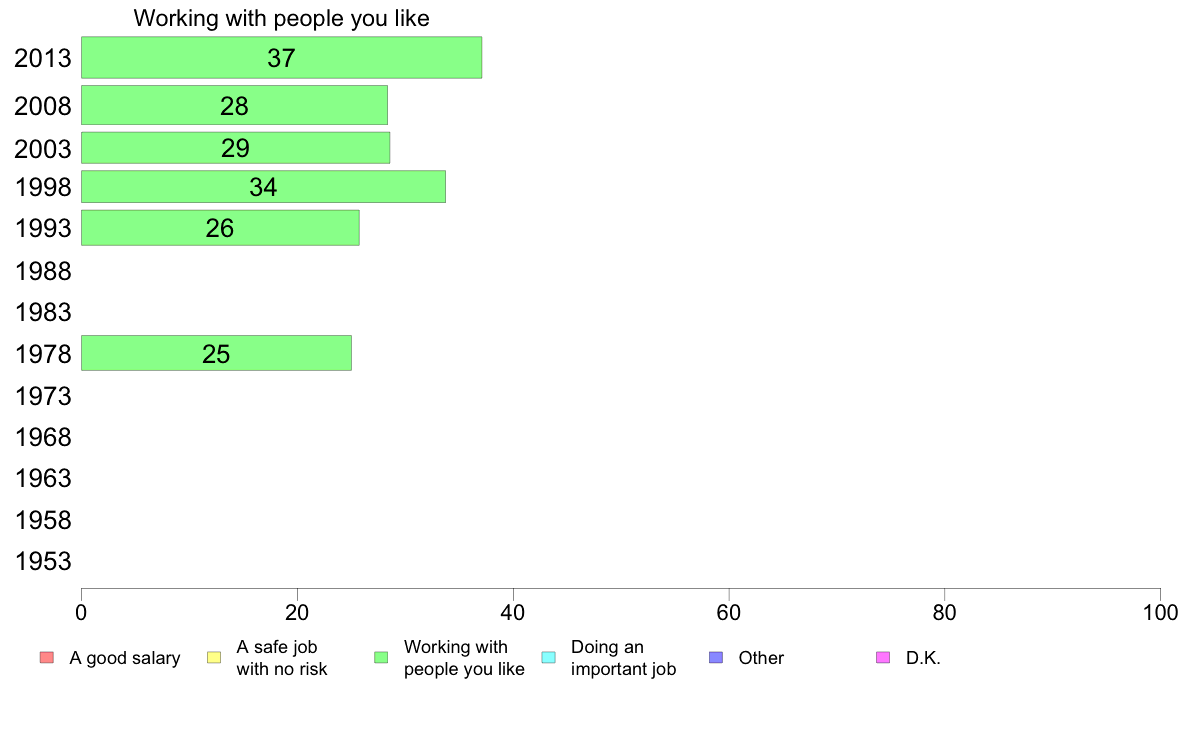Click the cyan 'Doing an important job' swatch
Screen dimensions: 1188x736
click(549, 658)
